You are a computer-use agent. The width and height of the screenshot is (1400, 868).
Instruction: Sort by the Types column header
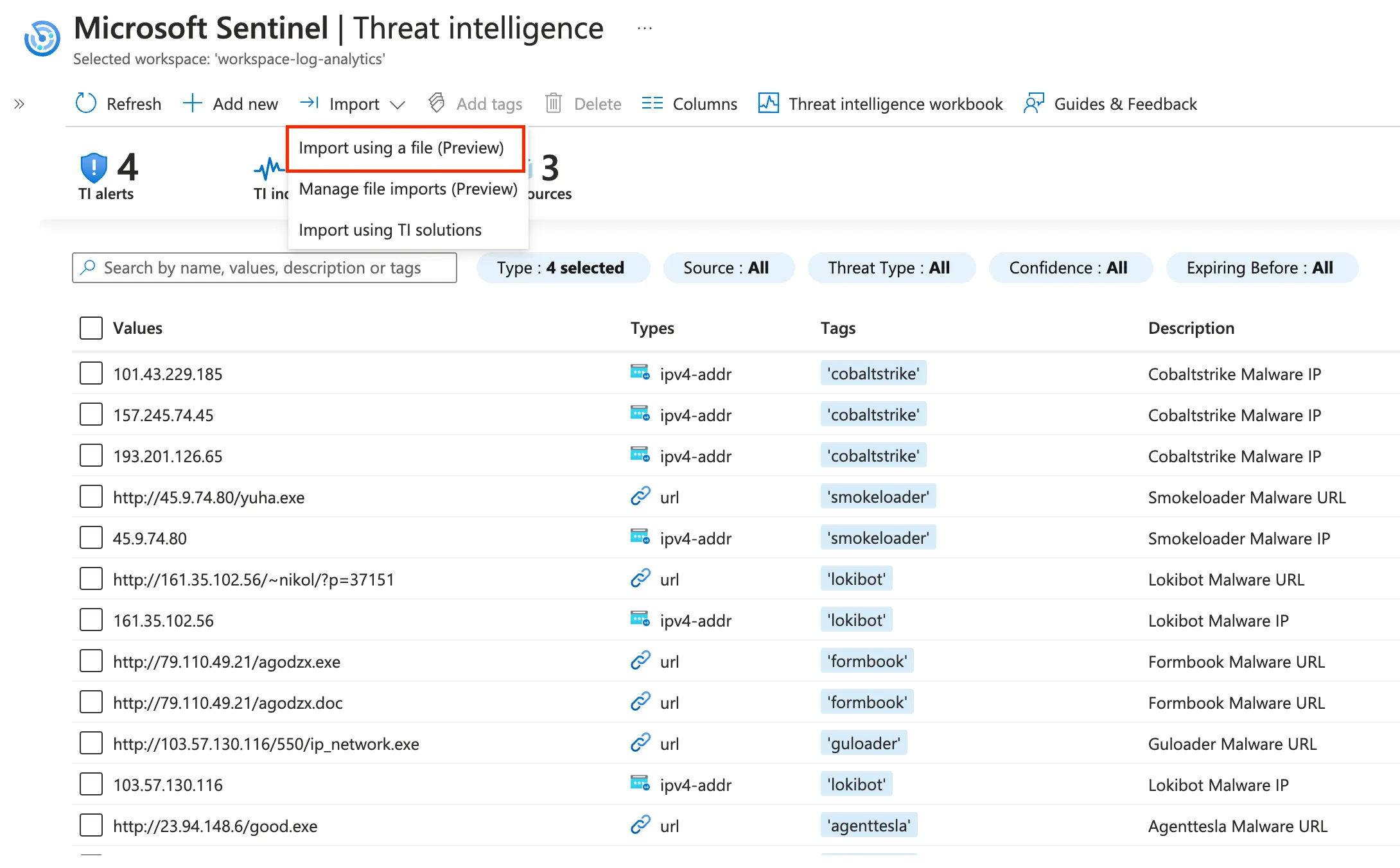(x=652, y=328)
